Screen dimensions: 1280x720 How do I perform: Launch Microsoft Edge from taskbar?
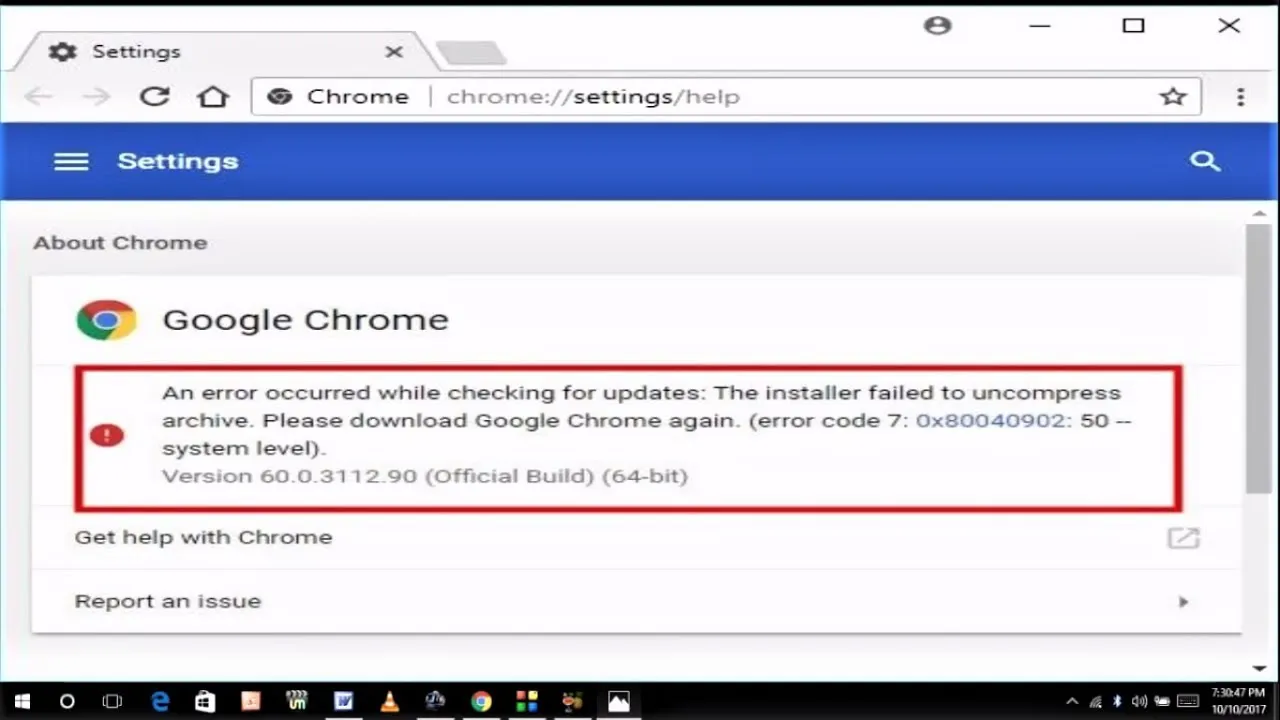[160, 702]
